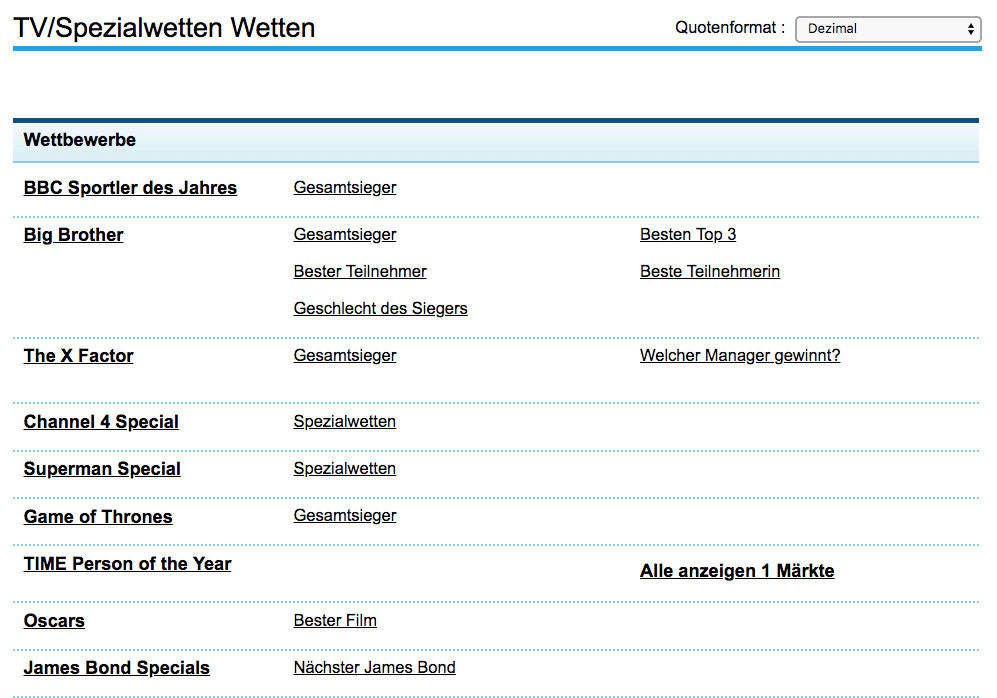Open the Channel 4 Special competition
This screenshot has height=698, width=997.
pyautogui.click(x=101, y=421)
